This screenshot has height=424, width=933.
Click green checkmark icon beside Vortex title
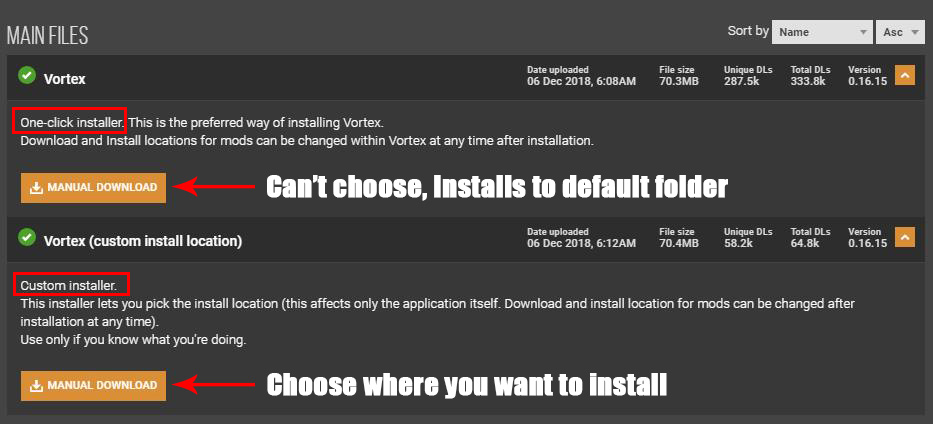pyautogui.click(x=27, y=76)
